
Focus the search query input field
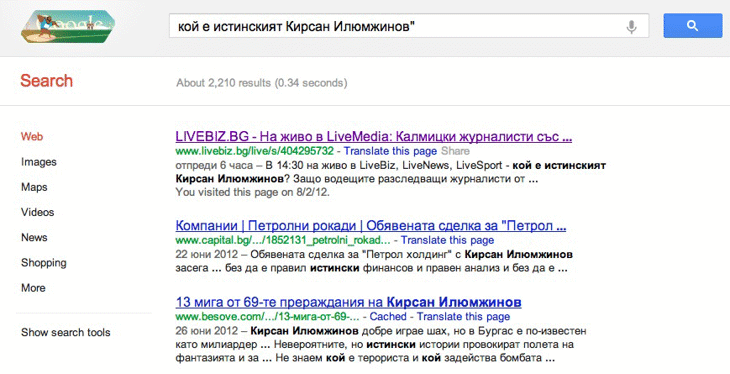pos(409,26)
